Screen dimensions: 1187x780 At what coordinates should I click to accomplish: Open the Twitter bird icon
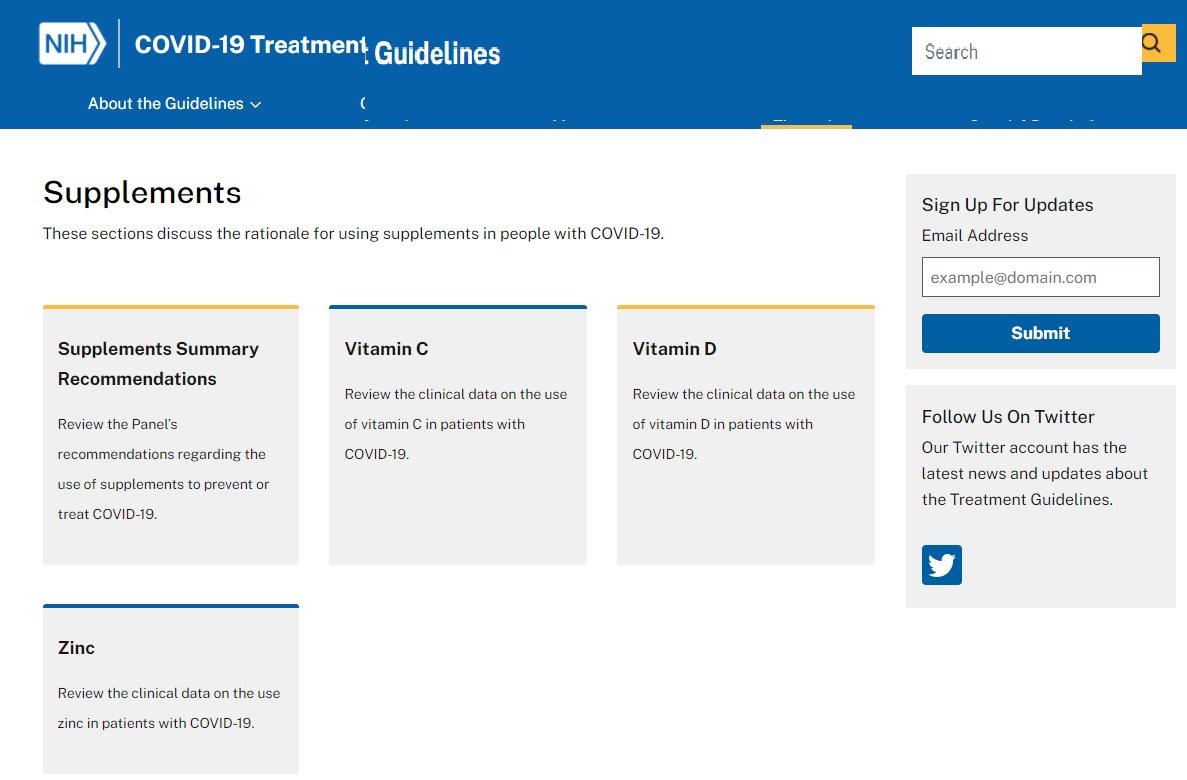coord(941,565)
